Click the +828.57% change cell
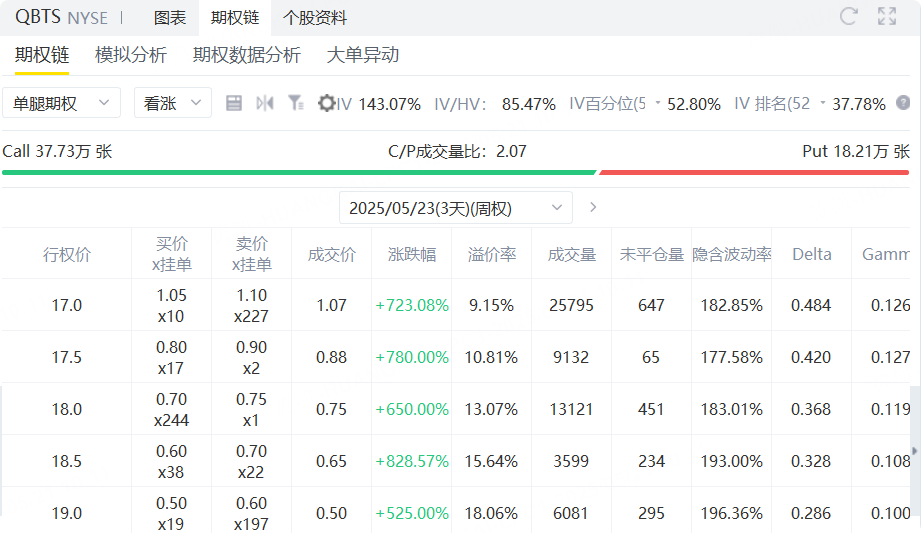This screenshot has width=921, height=533. 412,461
